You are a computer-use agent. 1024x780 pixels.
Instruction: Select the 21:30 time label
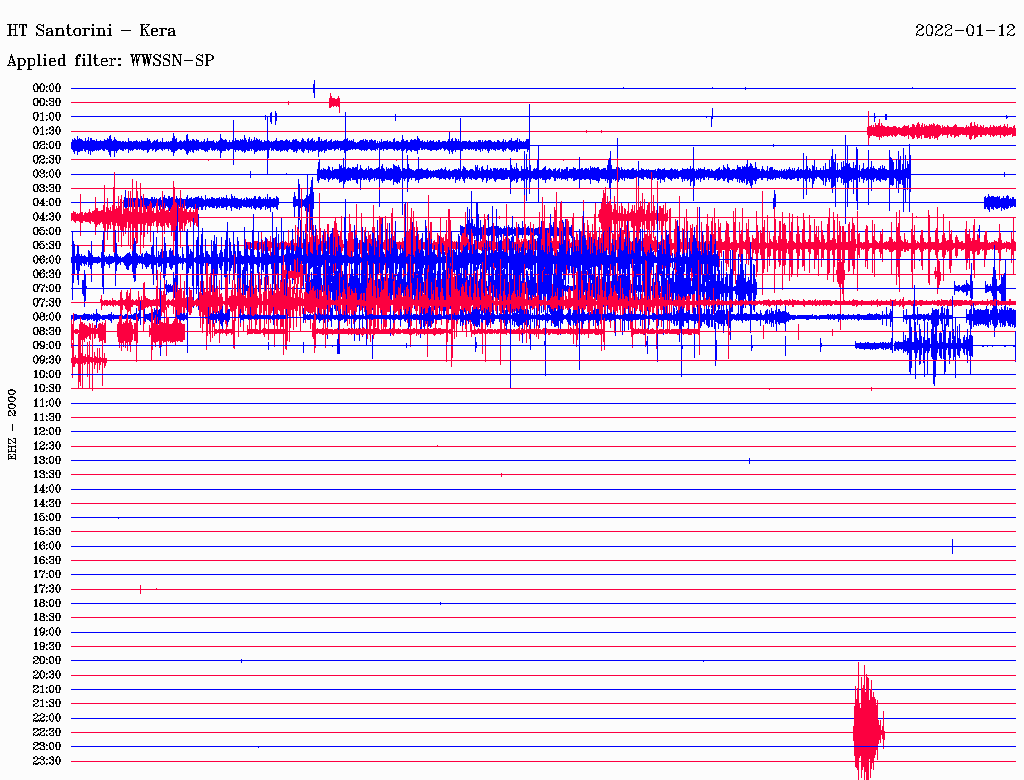(x=47, y=704)
